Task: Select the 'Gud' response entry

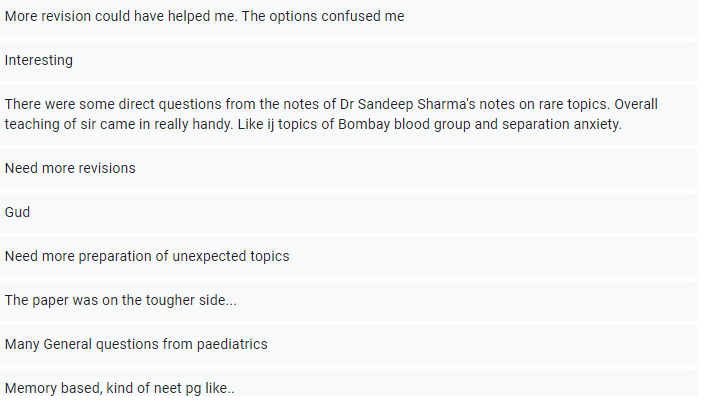Action: pos(349,213)
